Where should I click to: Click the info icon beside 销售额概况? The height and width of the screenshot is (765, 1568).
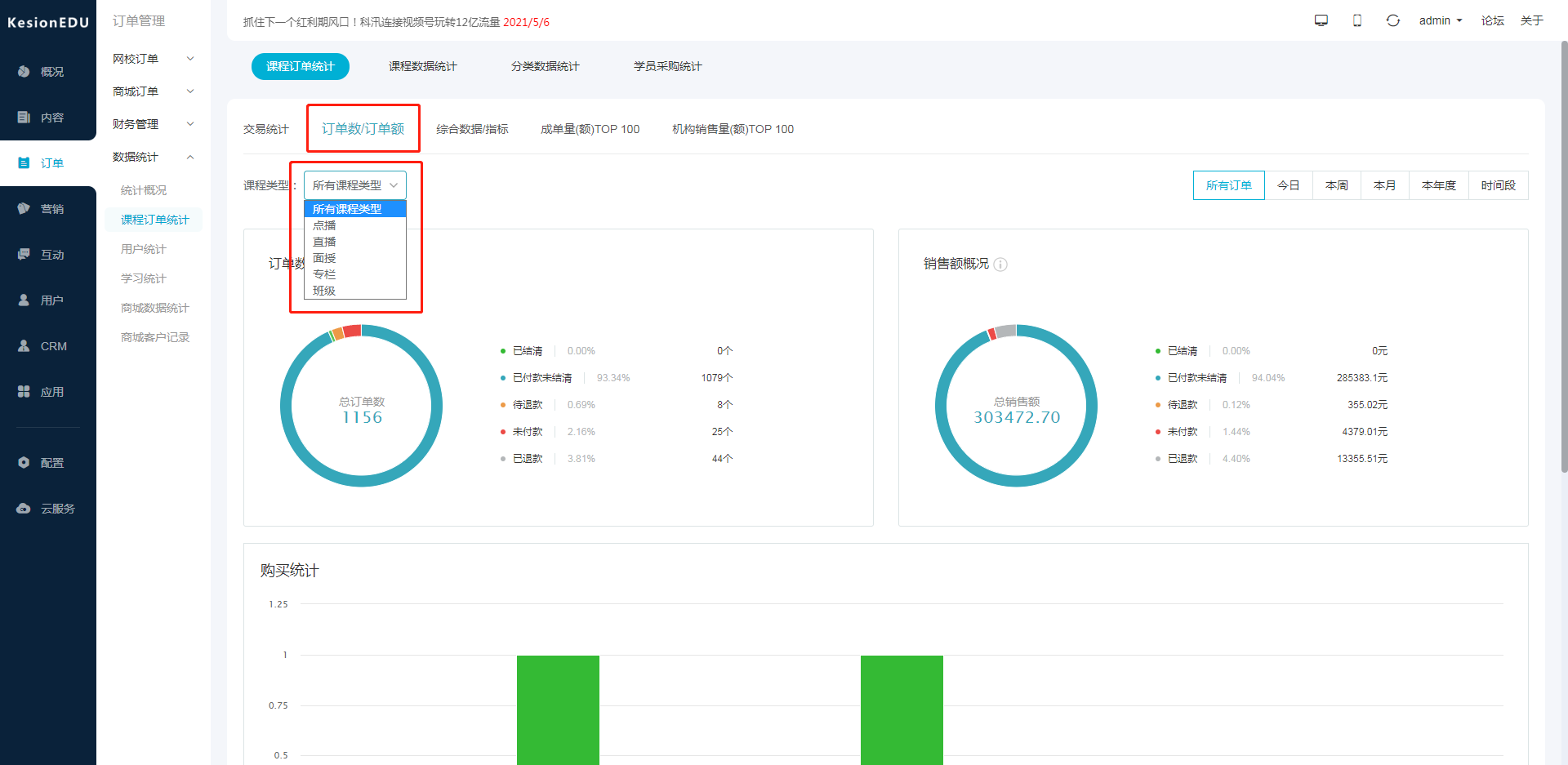(1000, 265)
